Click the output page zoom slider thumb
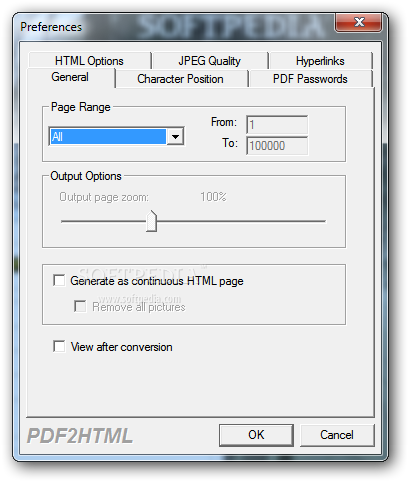409x482 pixels. point(152,221)
